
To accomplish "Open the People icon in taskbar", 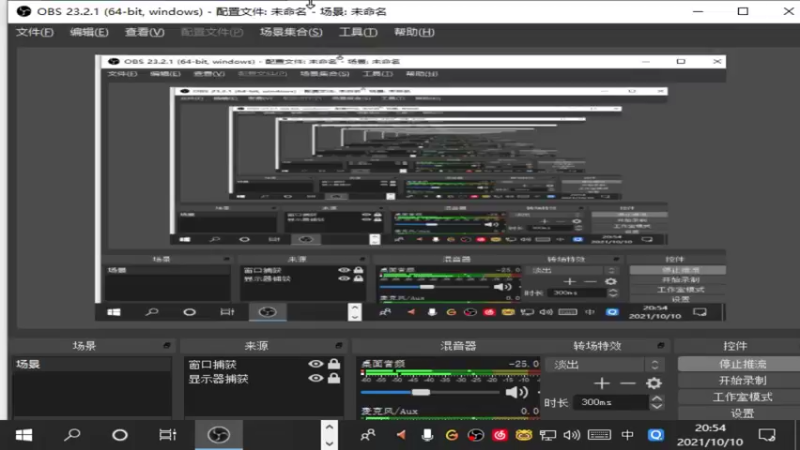I will (368, 435).
